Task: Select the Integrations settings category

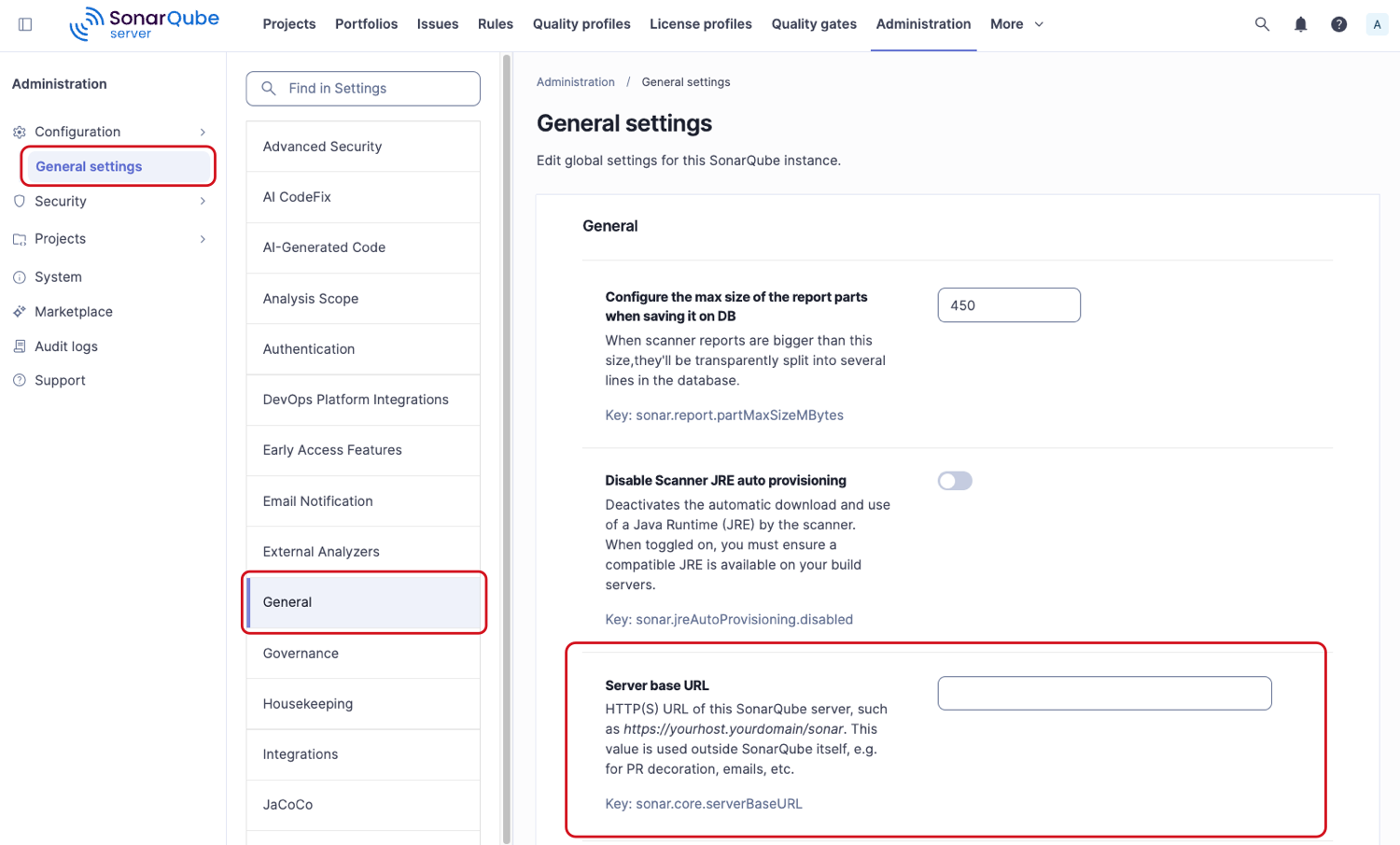Action: [x=363, y=754]
